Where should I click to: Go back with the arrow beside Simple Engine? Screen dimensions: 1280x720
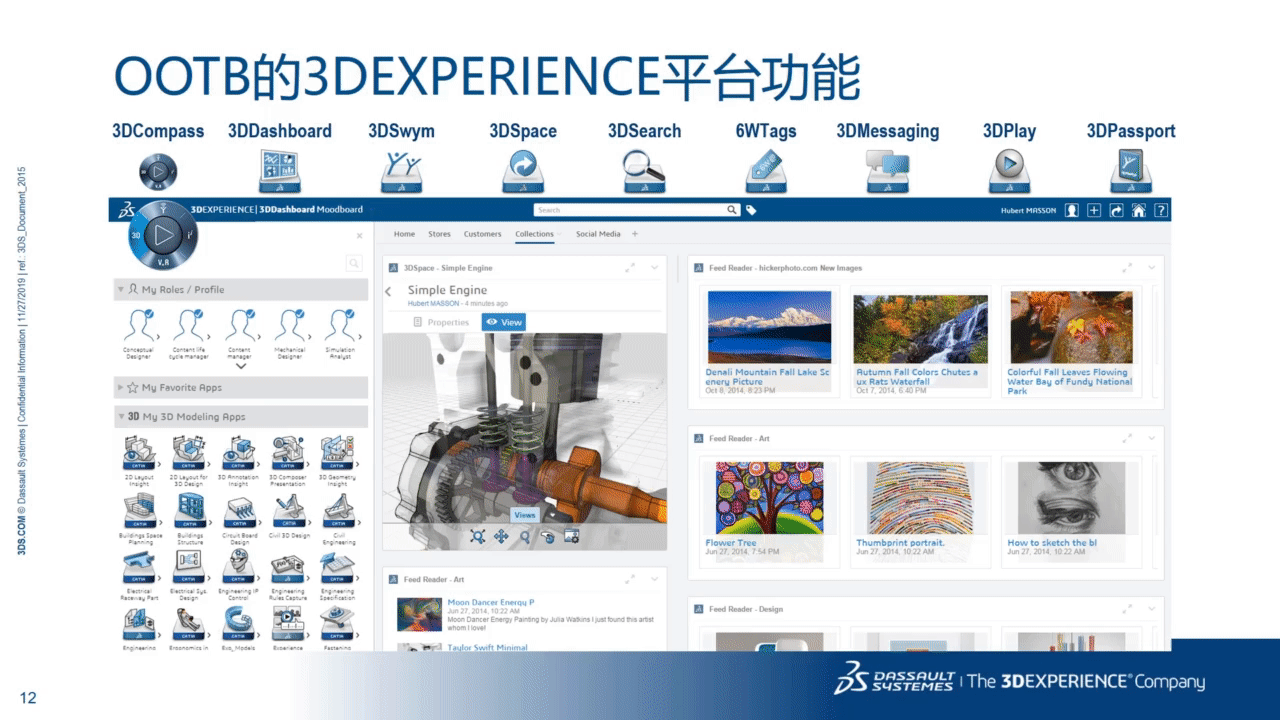tap(389, 291)
